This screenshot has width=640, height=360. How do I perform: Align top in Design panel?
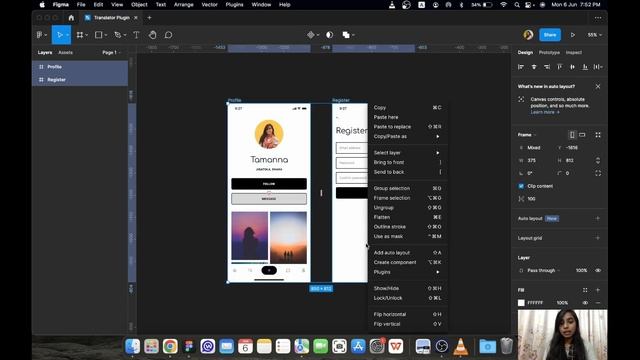(x=560, y=67)
